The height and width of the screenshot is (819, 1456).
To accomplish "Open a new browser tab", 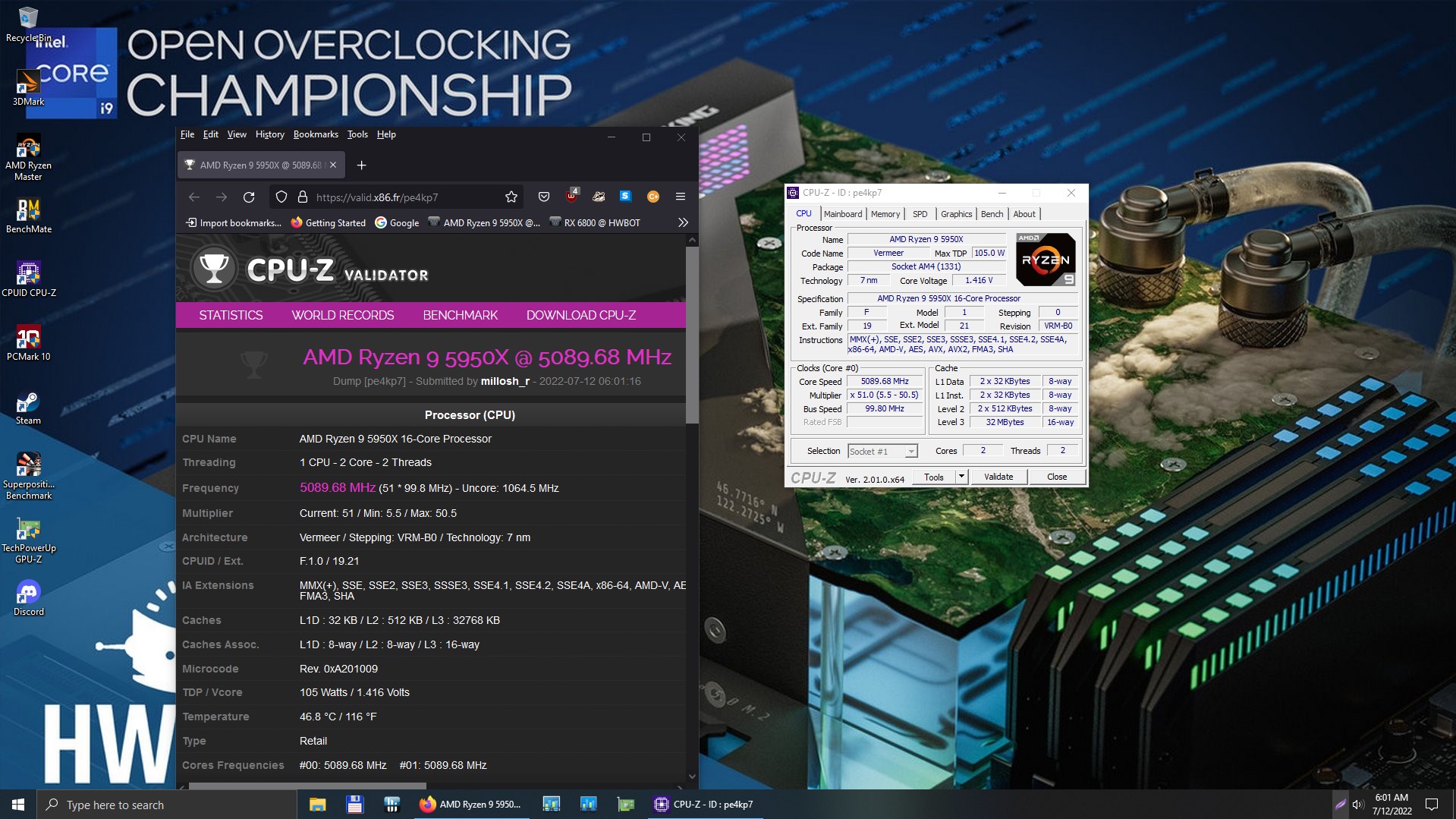I will pyautogui.click(x=361, y=165).
